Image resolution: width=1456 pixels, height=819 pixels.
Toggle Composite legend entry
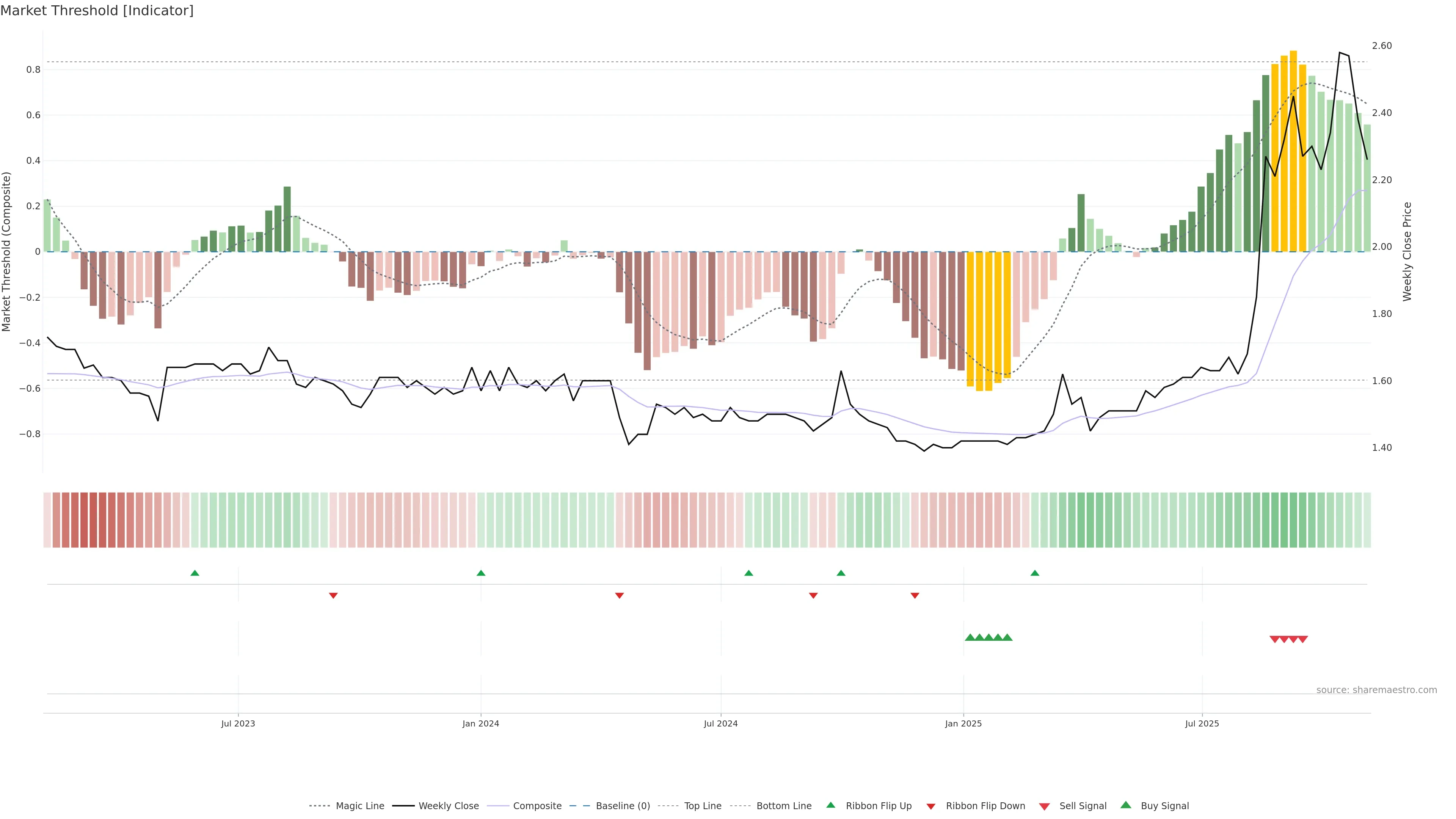point(537,805)
